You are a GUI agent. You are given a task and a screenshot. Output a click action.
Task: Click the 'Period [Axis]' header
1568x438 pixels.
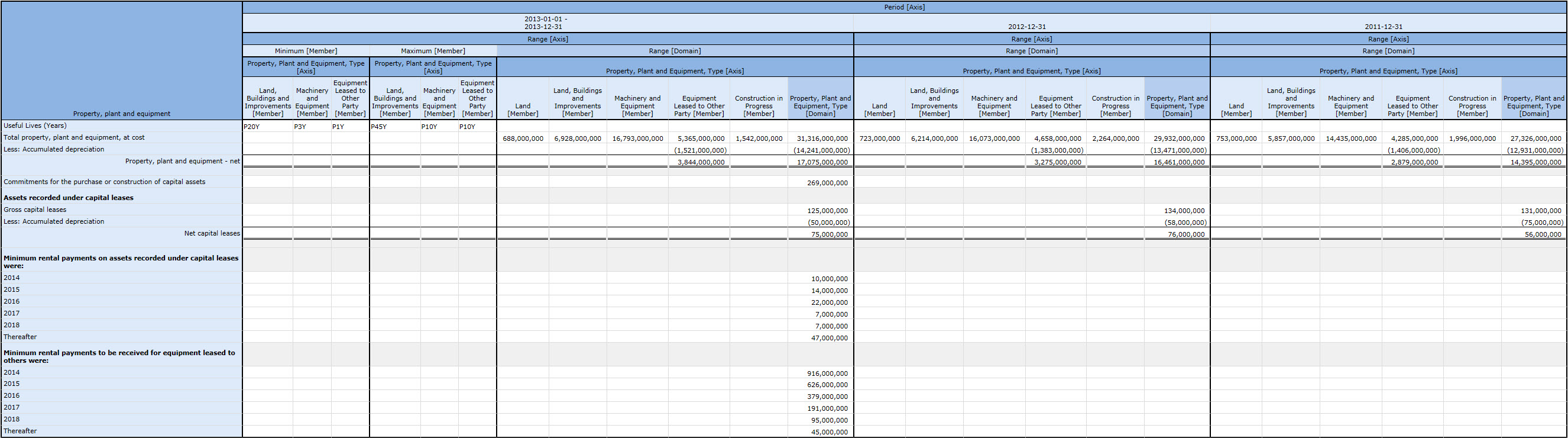pyautogui.click(x=905, y=7)
